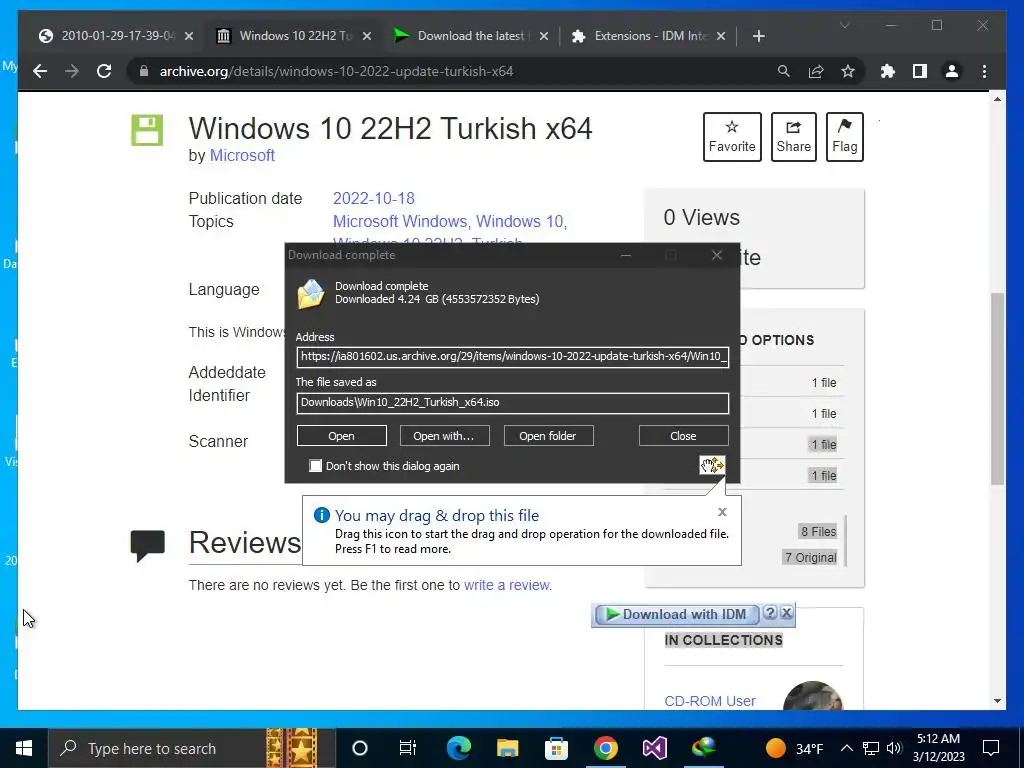Toggle the Chrome side panel icon
This screenshot has height=768, width=1024.
click(x=920, y=71)
